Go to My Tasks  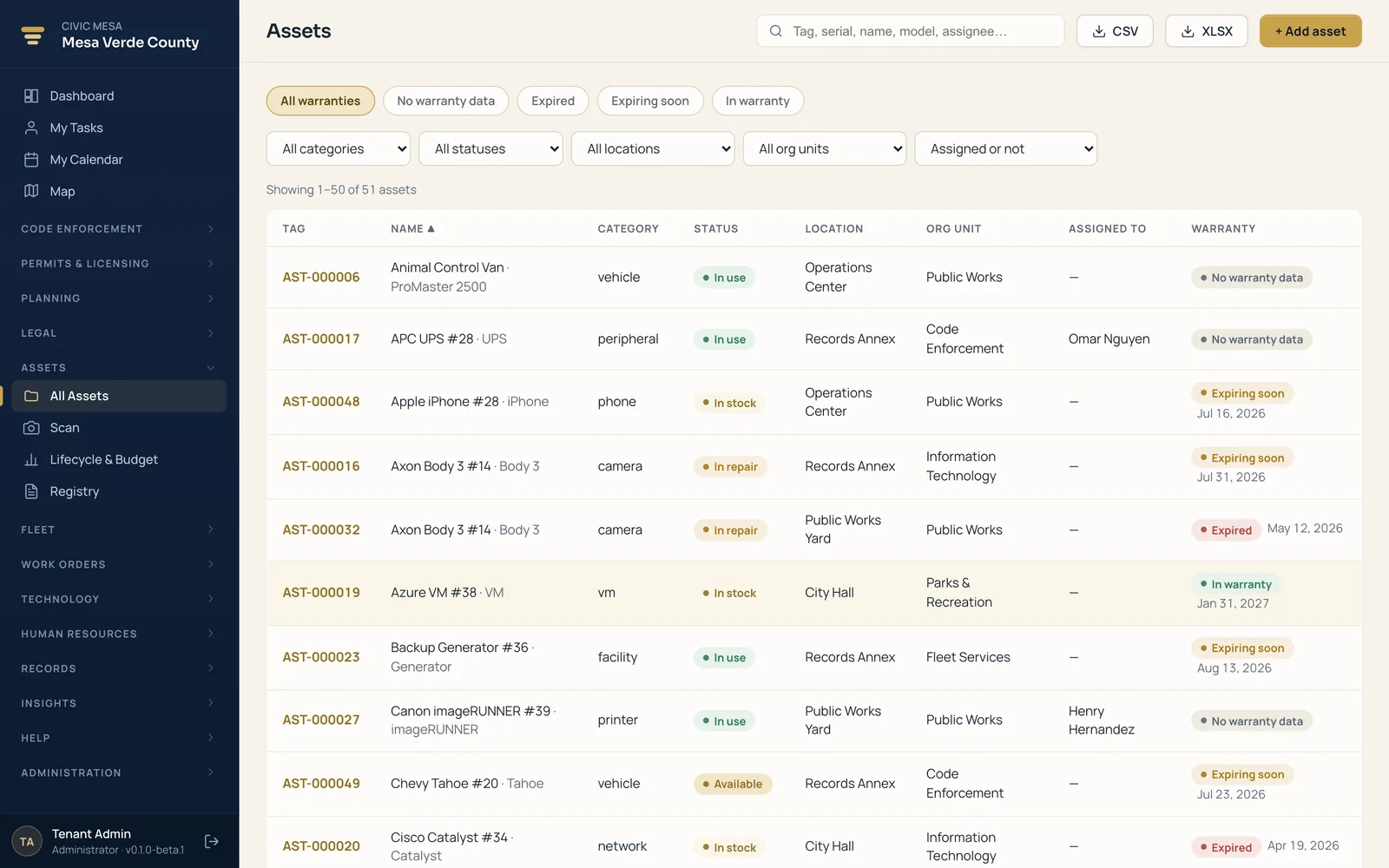(x=119, y=128)
